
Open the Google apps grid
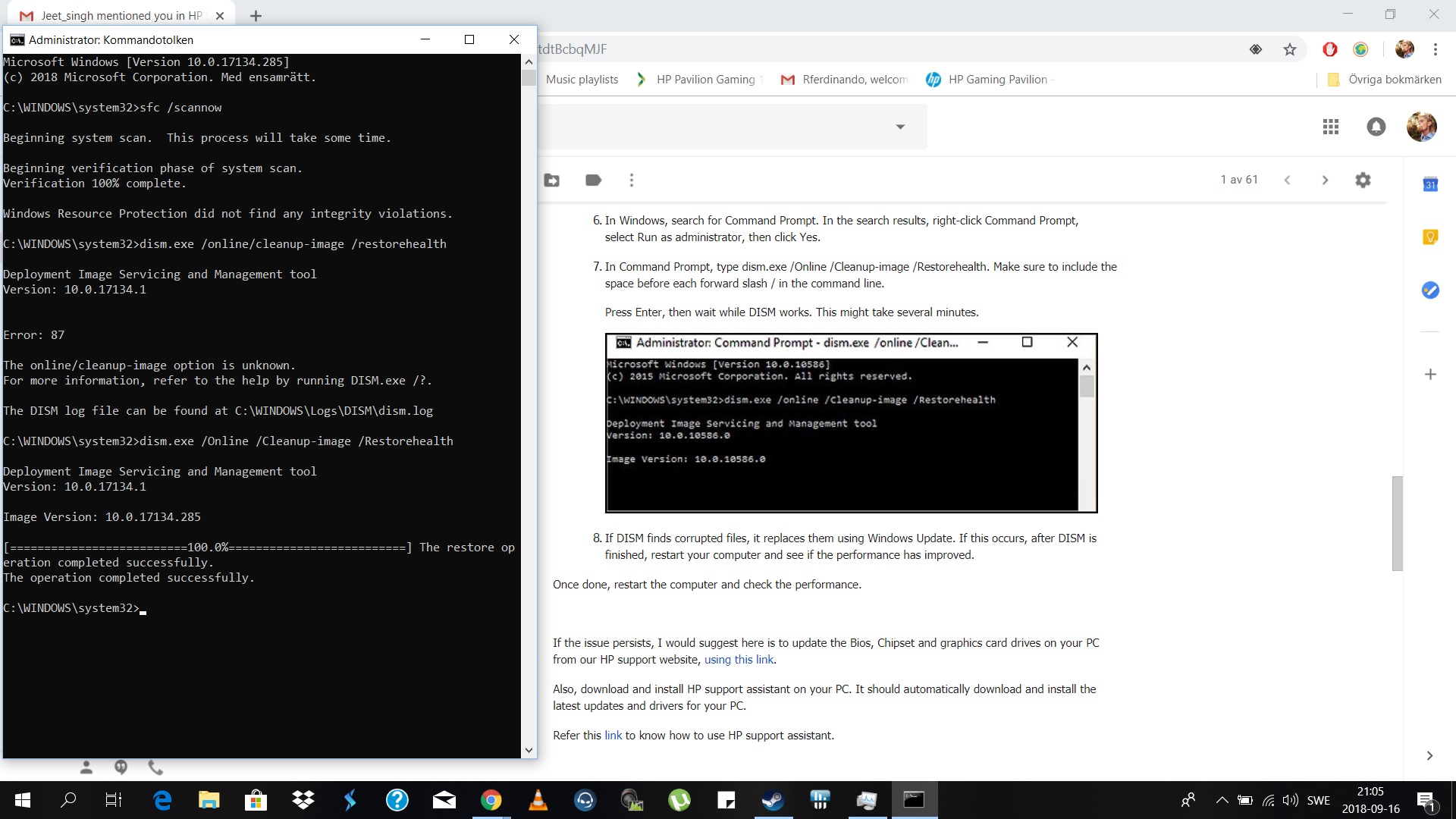click(1330, 127)
